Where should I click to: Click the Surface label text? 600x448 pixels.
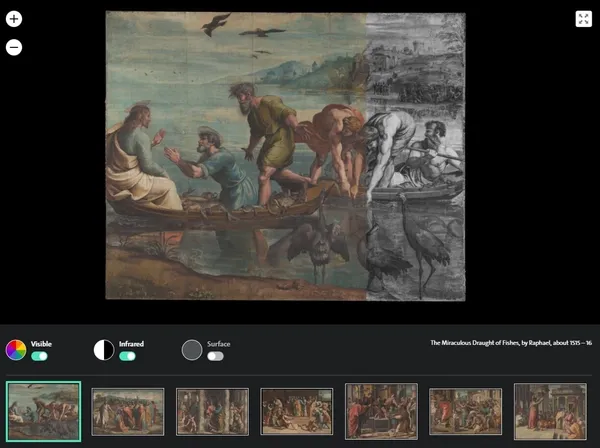[218, 344]
